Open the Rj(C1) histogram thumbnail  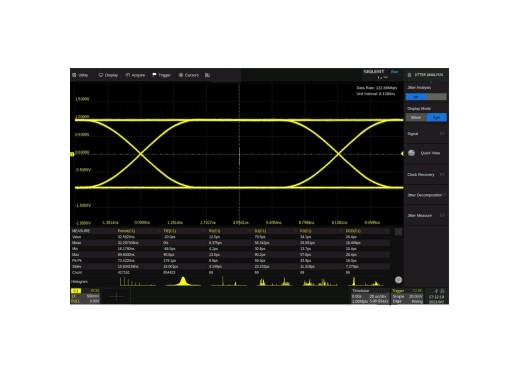coord(229,281)
